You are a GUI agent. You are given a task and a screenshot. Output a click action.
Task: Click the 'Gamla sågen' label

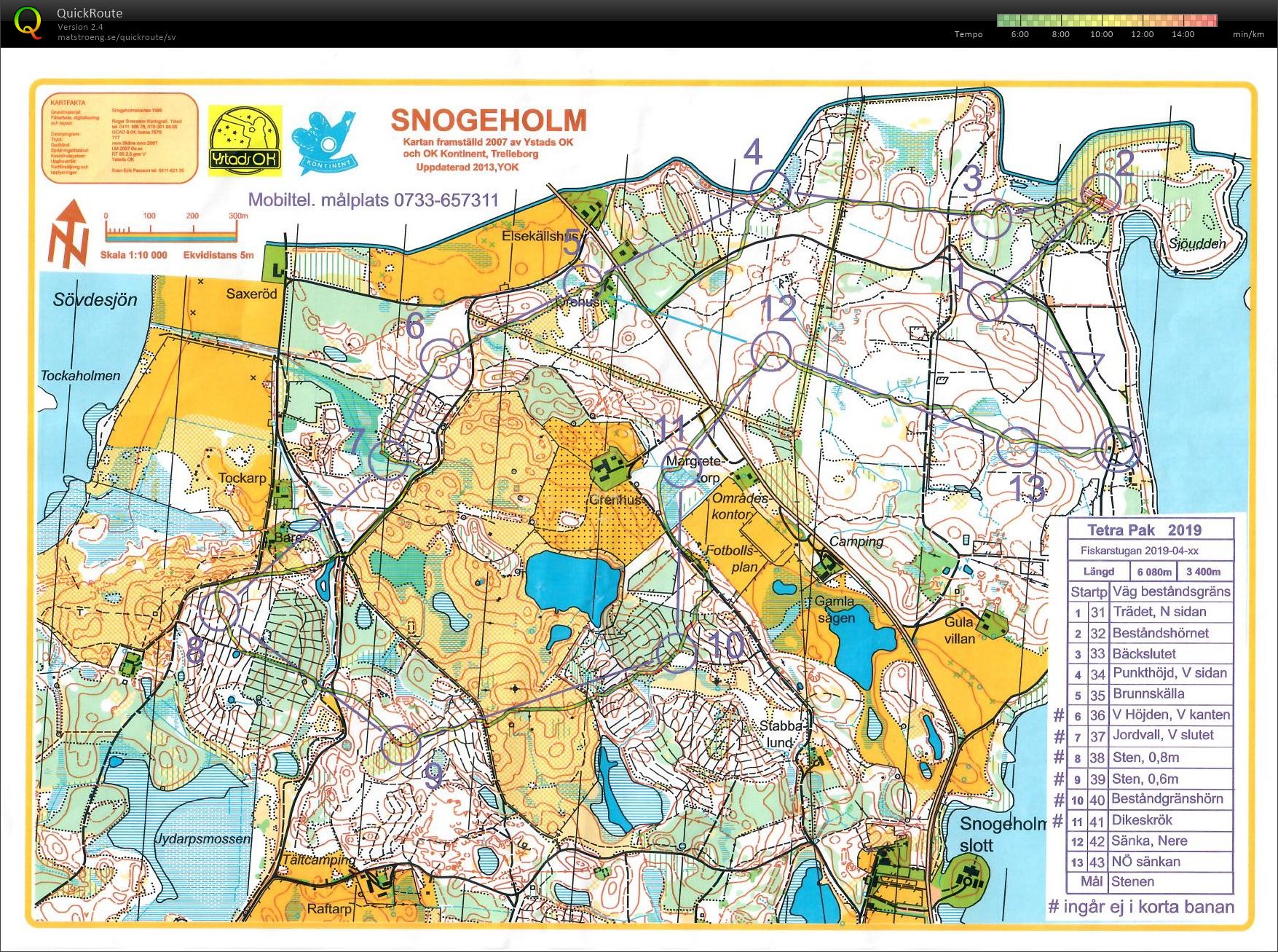pos(835,610)
